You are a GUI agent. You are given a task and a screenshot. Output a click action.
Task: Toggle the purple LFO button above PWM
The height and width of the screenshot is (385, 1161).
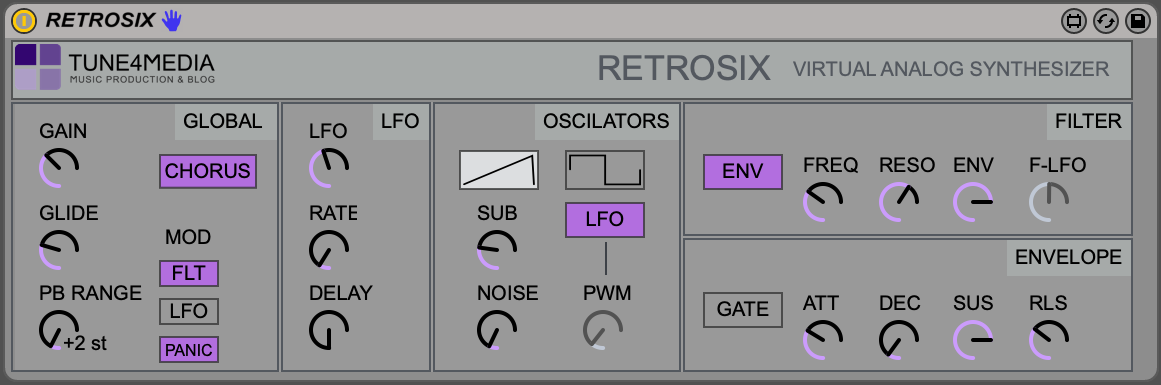point(605,220)
